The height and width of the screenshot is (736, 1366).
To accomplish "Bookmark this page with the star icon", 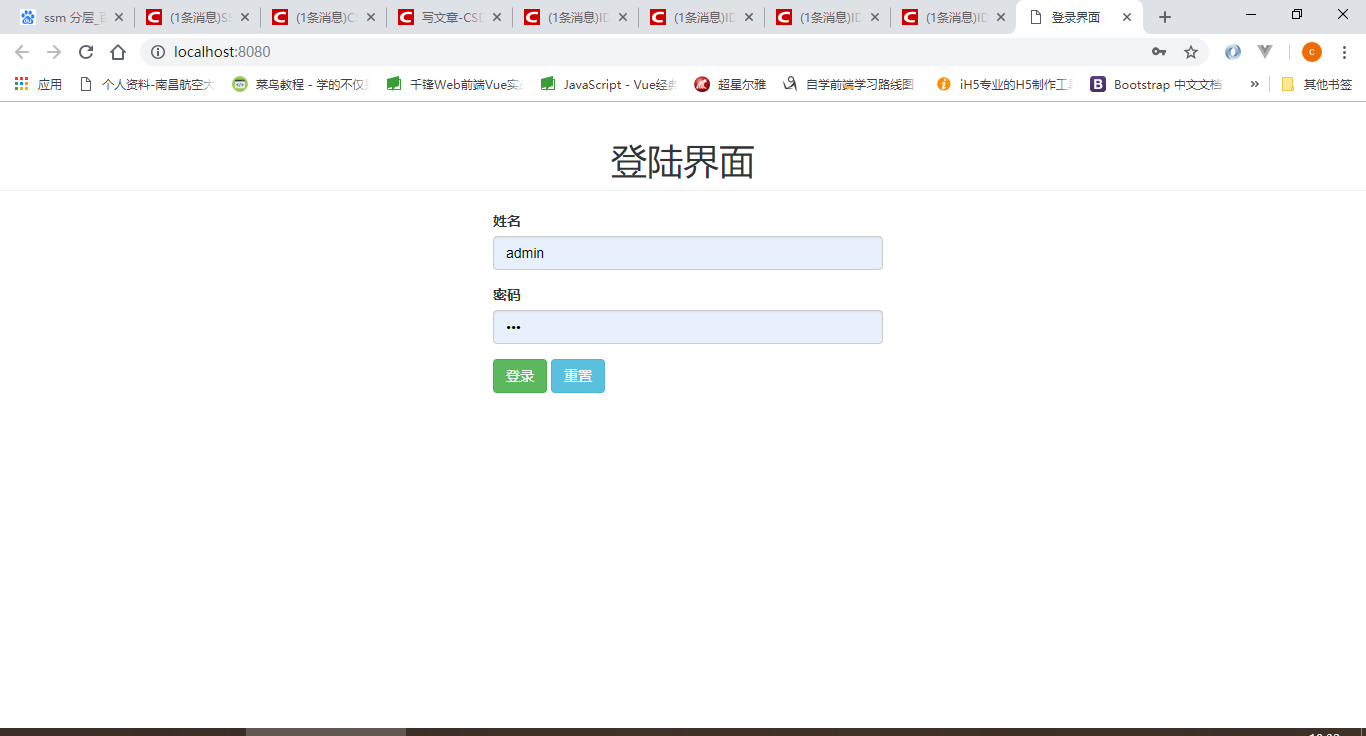I will pyautogui.click(x=1191, y=51).
